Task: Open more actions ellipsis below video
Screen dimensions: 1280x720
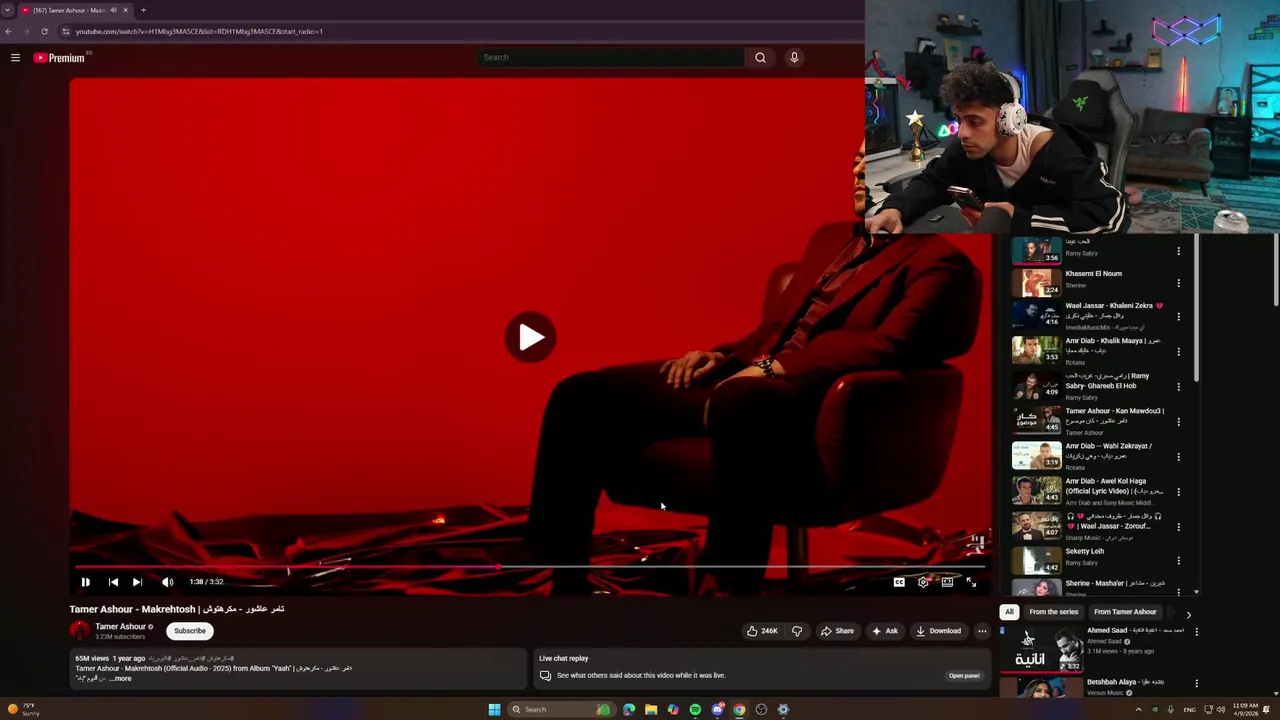Action: (982, 631)
